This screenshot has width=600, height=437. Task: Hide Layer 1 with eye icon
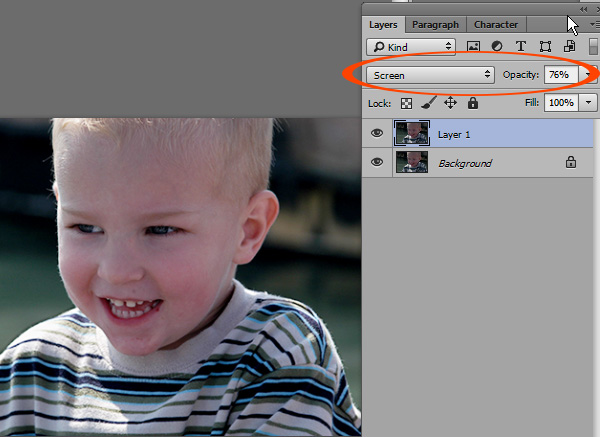click(x=377, y=133)
